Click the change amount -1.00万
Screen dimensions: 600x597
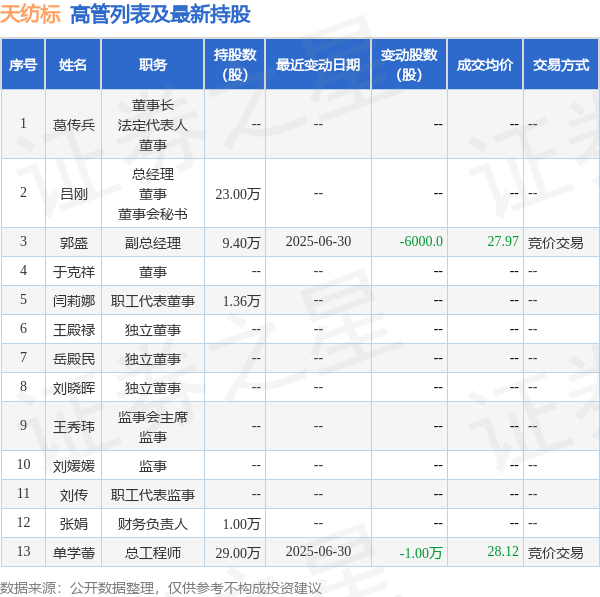(x=421, y=553)
